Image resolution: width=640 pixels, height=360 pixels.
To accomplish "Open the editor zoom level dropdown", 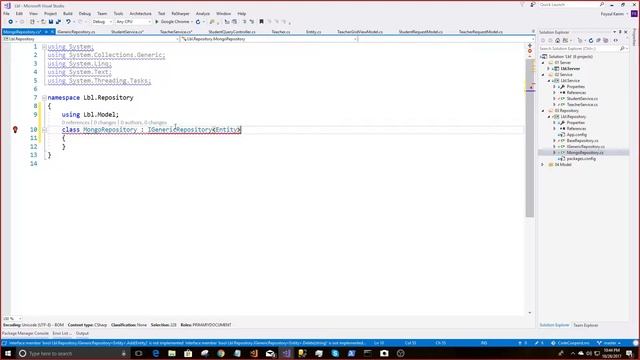I will coord(12,318).
